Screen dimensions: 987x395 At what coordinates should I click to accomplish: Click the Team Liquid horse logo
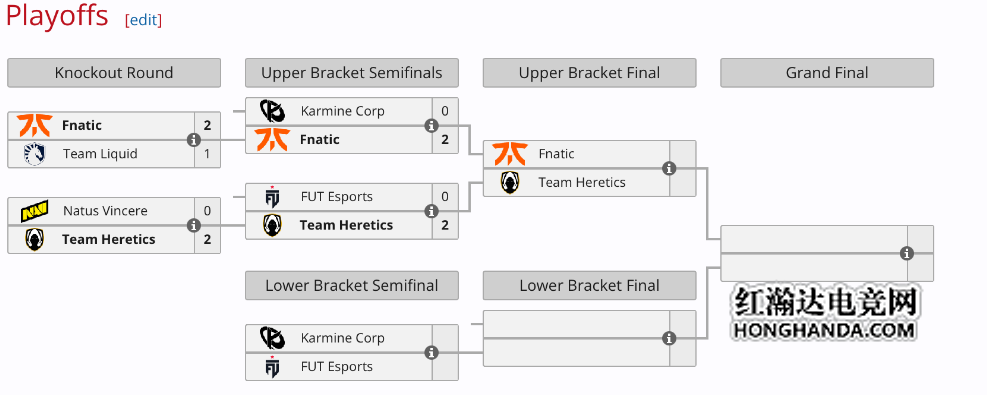click(x=34, y=154)
